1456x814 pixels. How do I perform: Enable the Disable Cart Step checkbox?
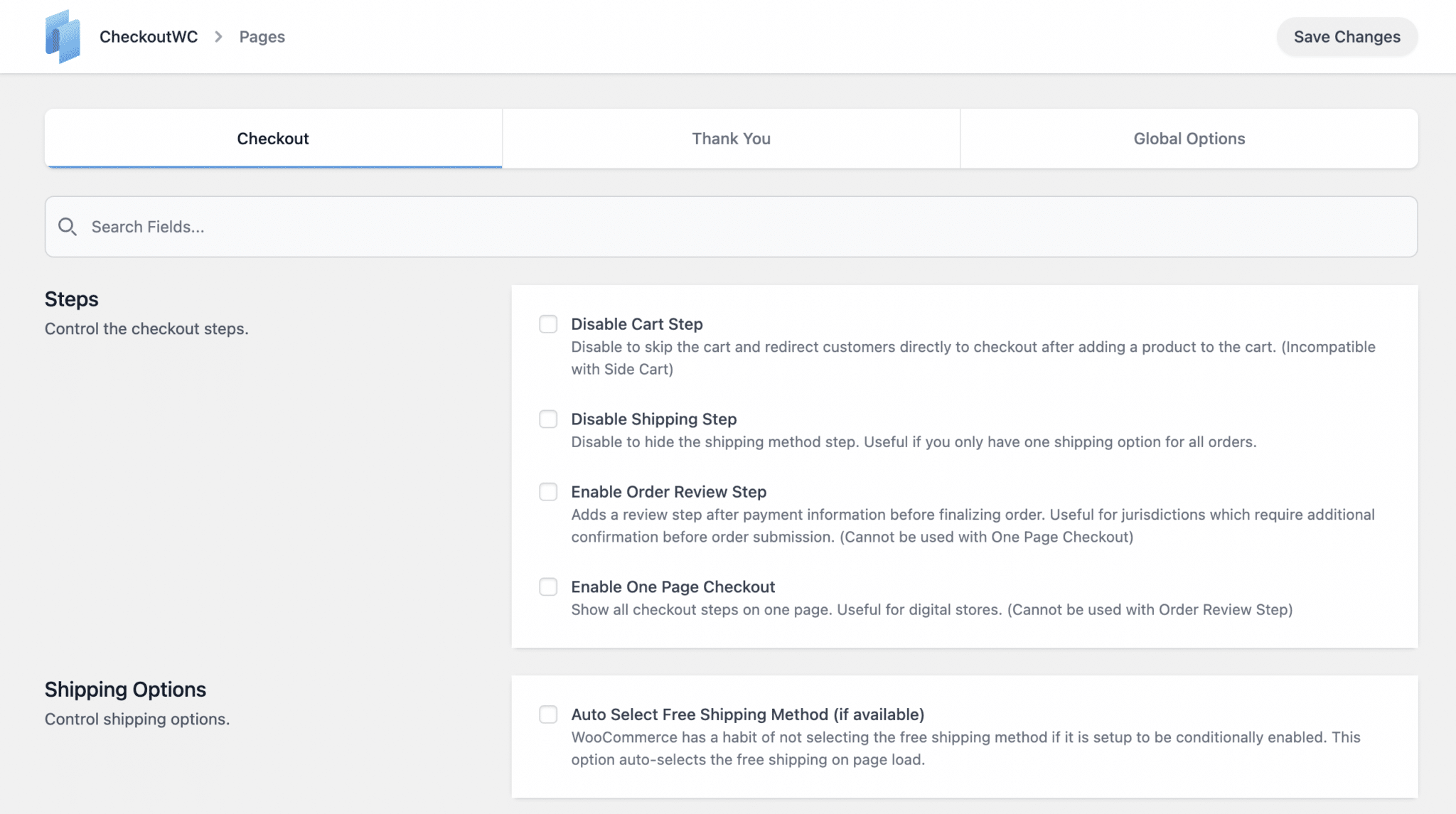(548, 324)
